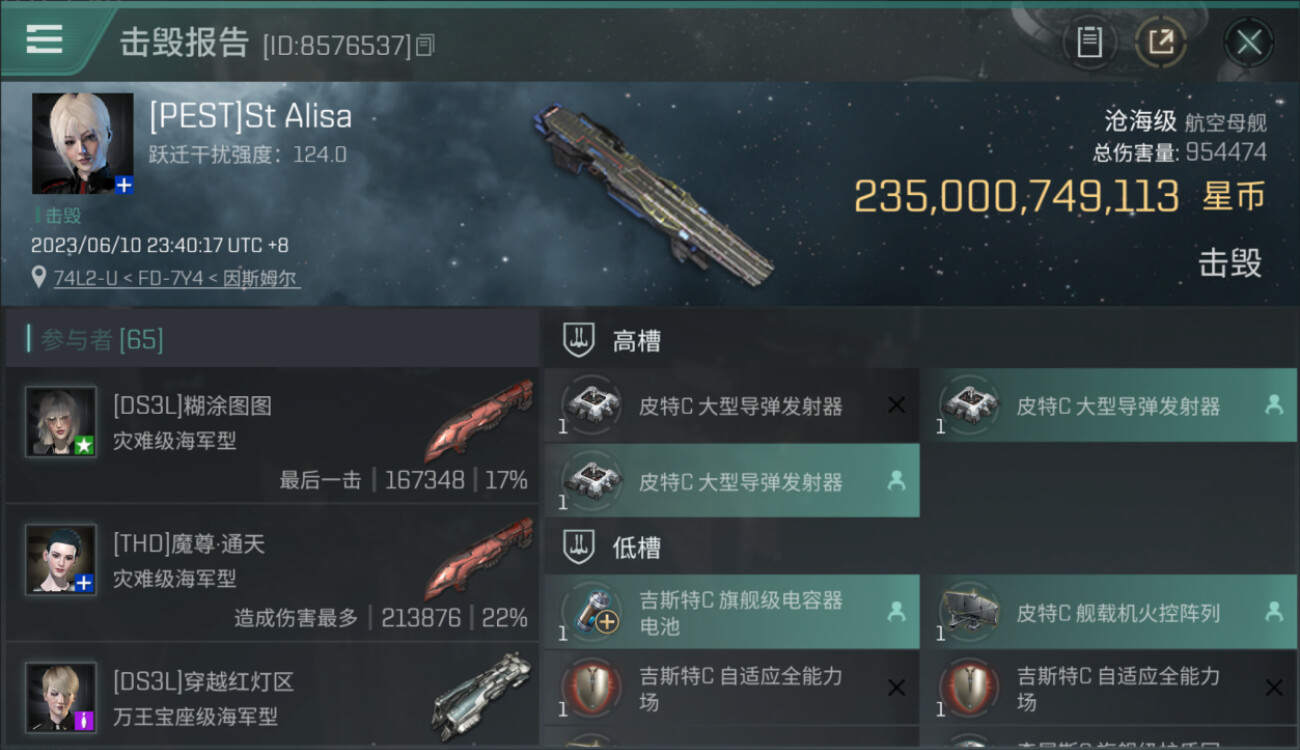Click 魔尊·通天's red ship icon

(477, 559)
